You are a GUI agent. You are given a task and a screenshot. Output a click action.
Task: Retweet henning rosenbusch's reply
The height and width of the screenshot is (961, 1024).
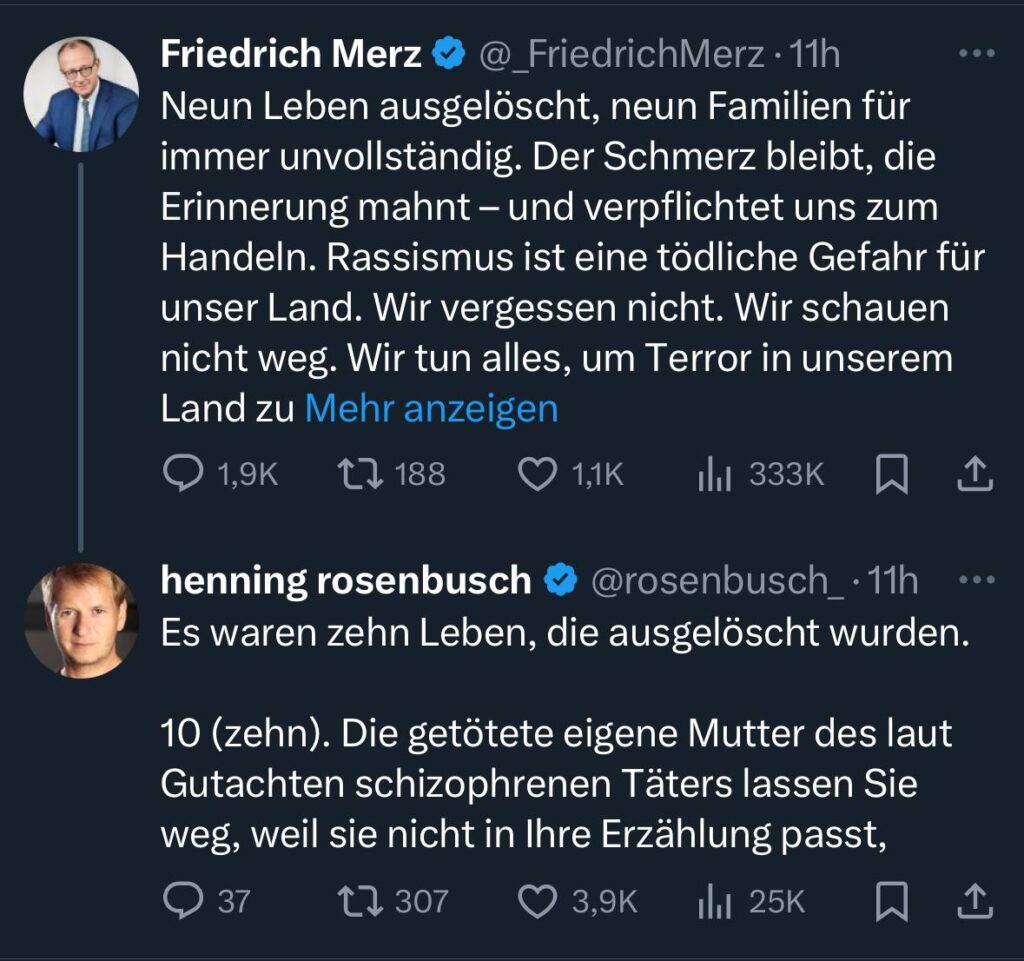(x=358, y=903)
